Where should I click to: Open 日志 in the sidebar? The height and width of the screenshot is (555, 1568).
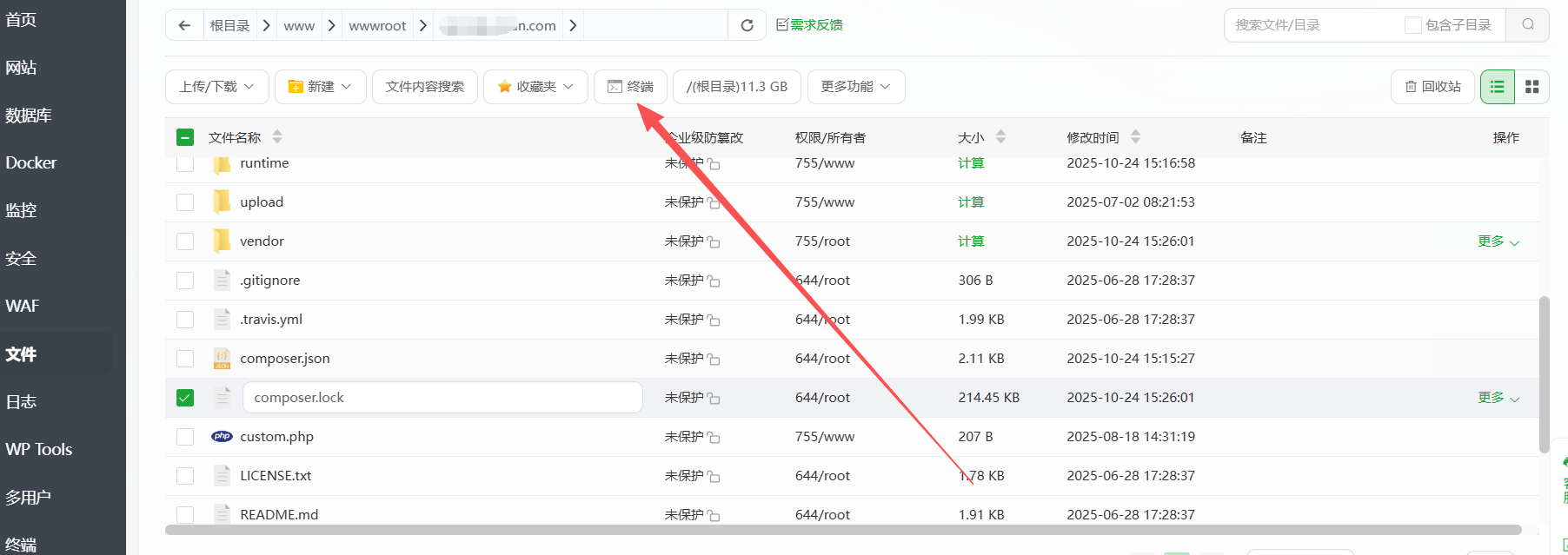pos(21,402)
